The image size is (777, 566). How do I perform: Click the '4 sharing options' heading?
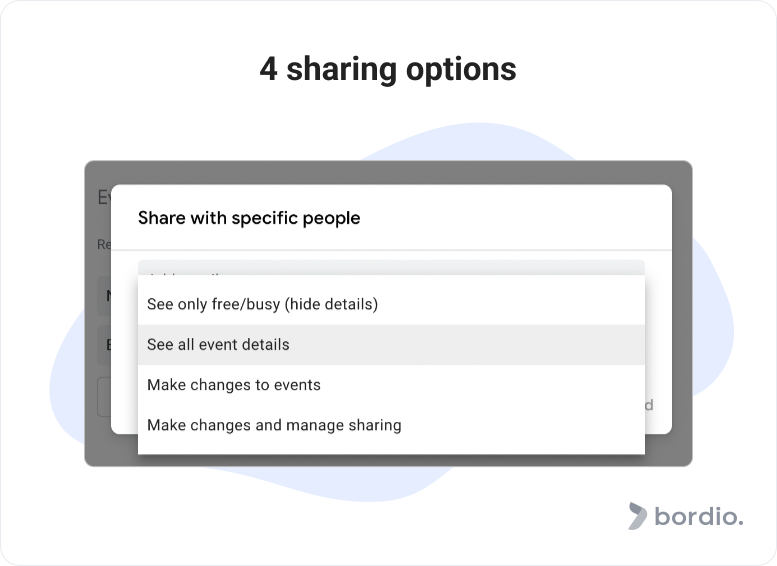(388, 69)
